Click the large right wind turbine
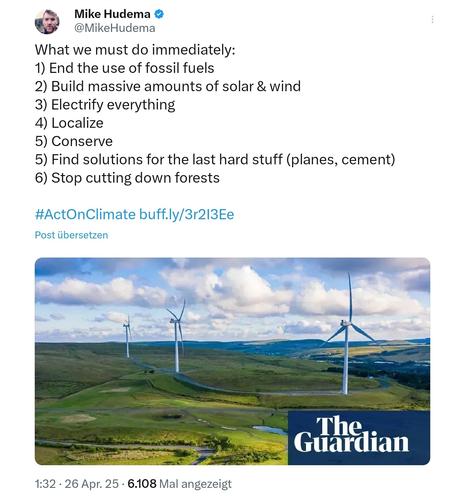This screenshot has height=496, width=465. pyautogui.click(x=348, y=333)
